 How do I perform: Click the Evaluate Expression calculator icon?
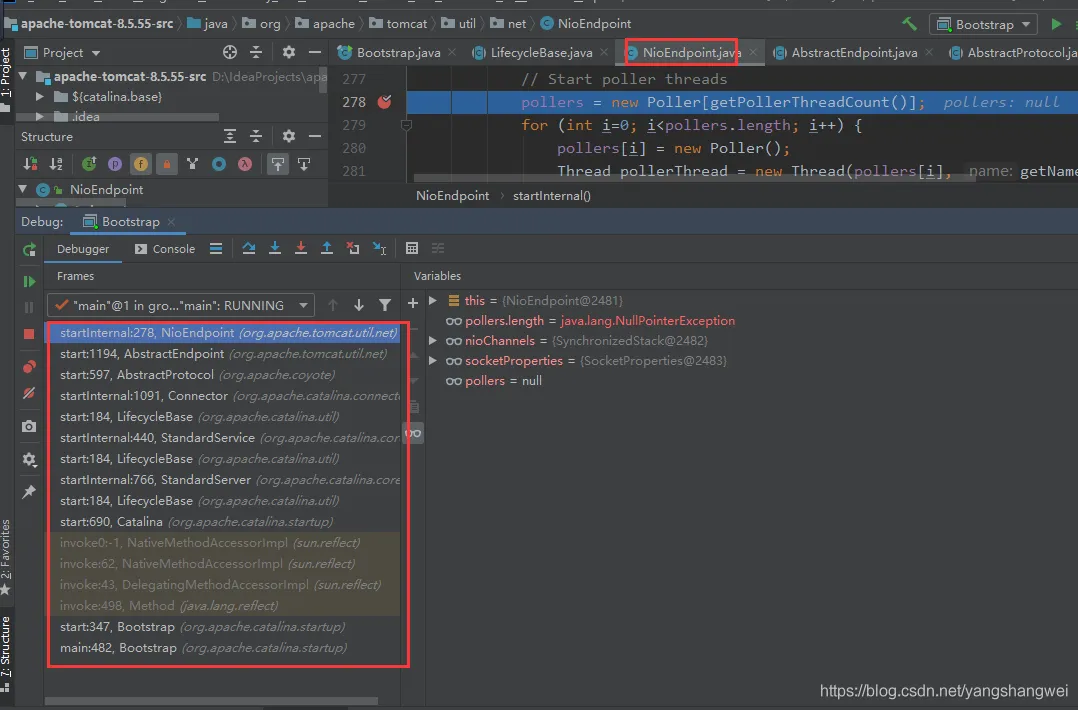[x=412, y=249]
